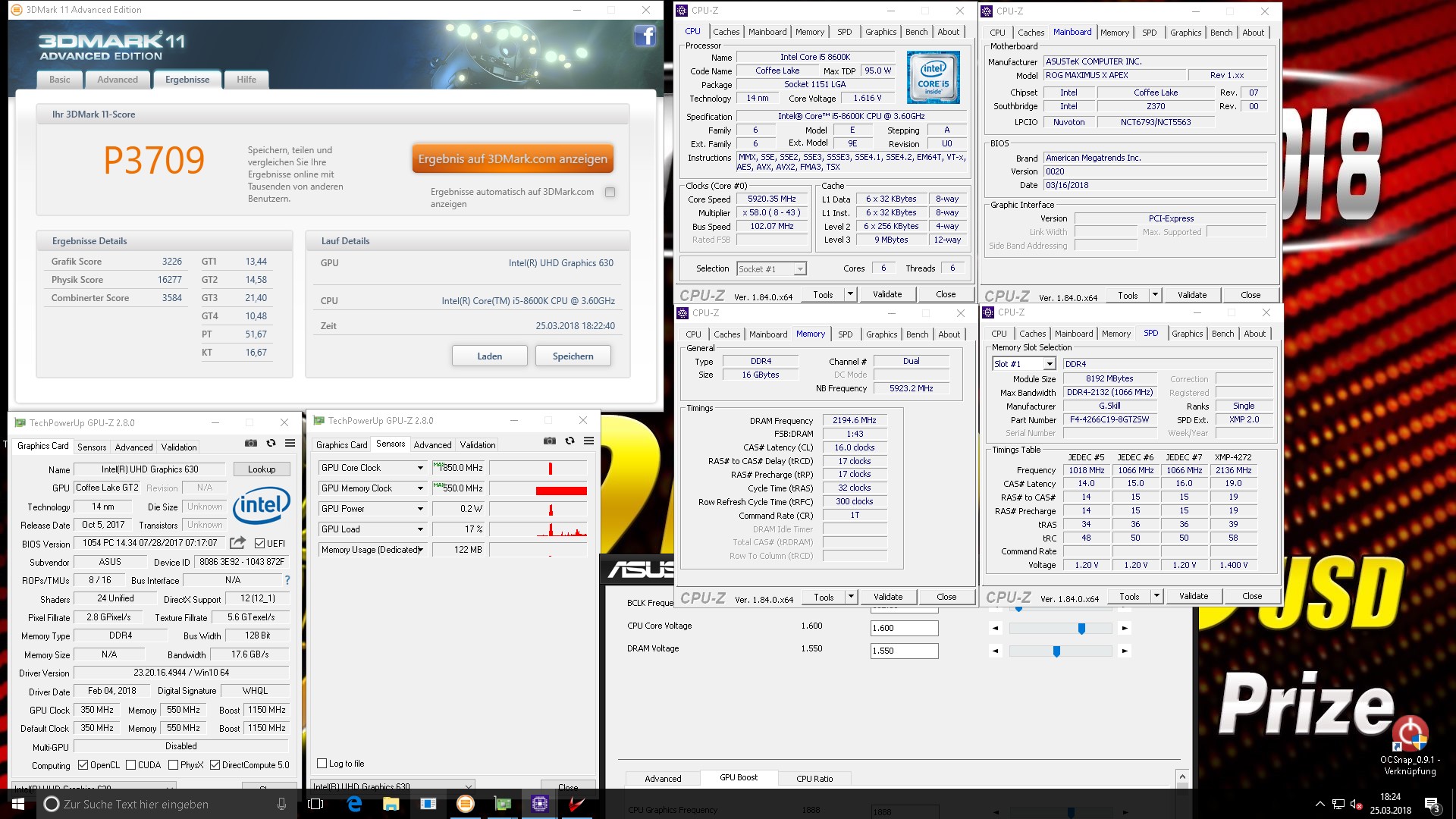The height and width of the screenshot is (819, 1456).
Task: Open the red checkmark app on taskbar
Action: point(576,804)
